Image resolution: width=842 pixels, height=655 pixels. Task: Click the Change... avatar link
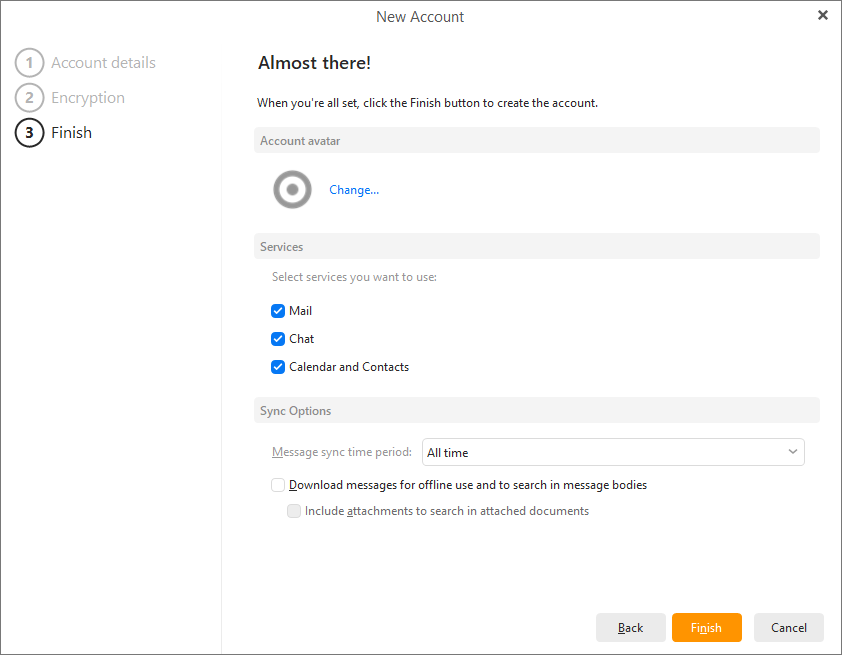[354, 190]
